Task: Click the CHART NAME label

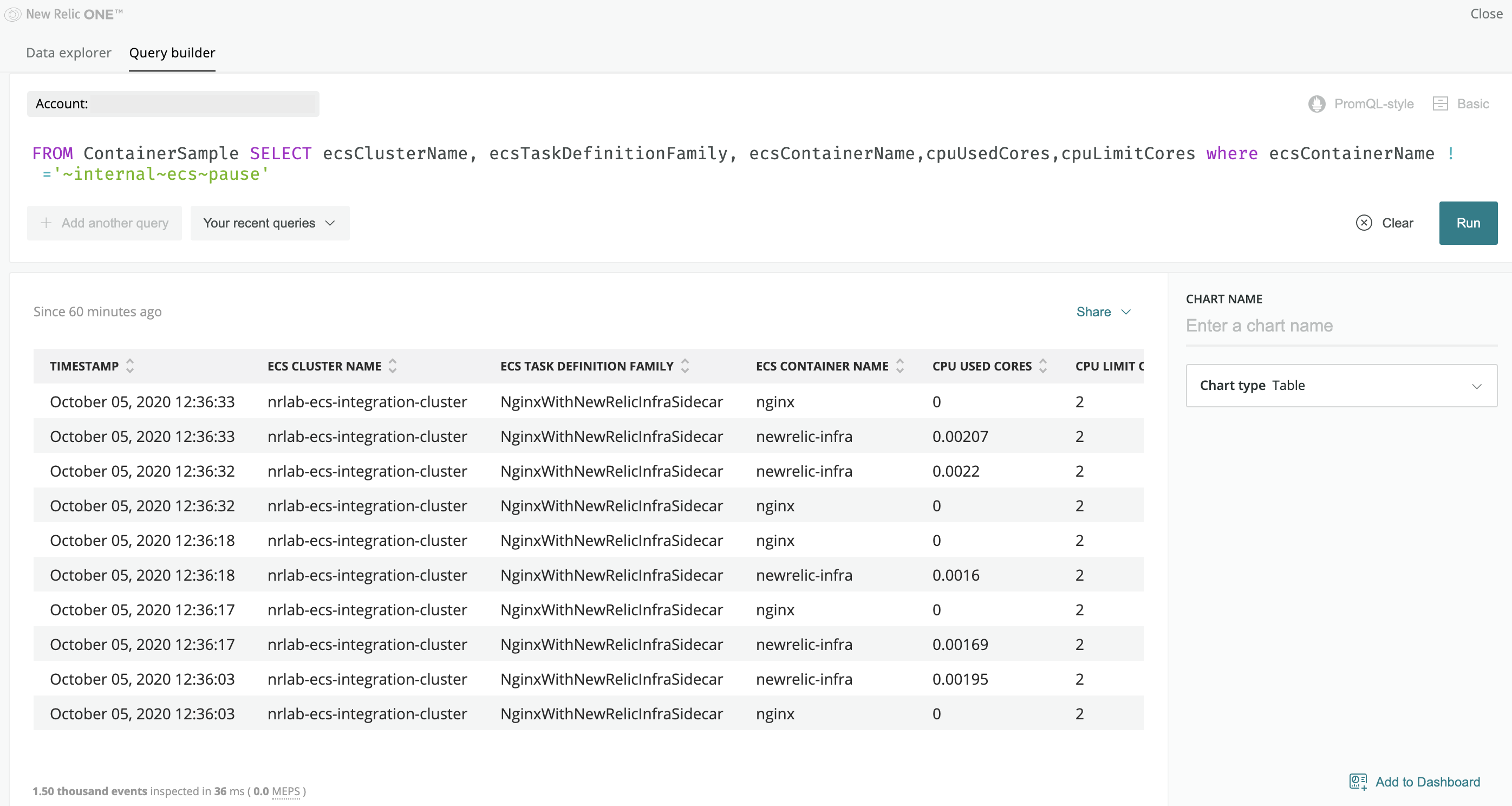Action: coord(1224,299)
